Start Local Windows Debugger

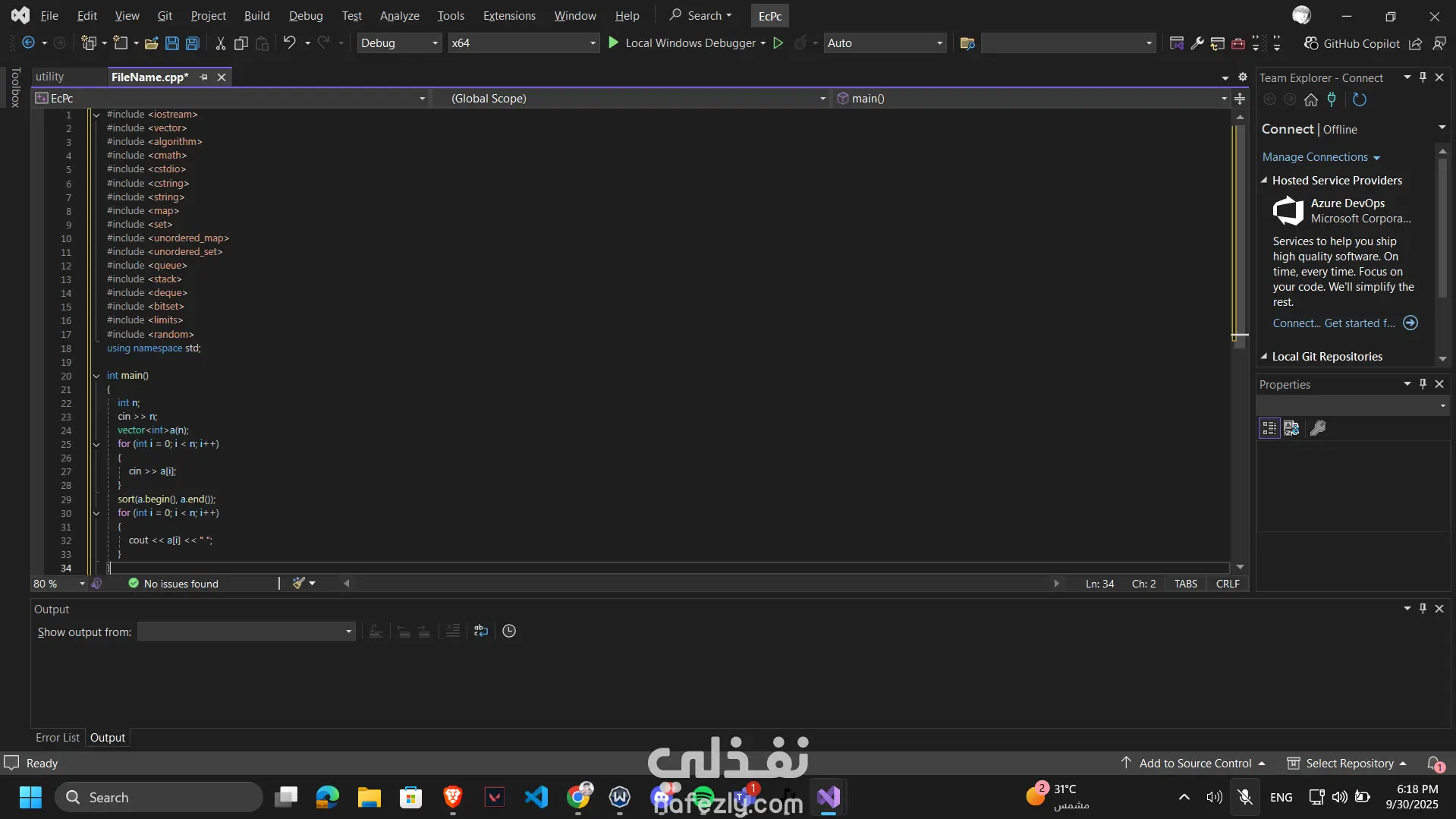[x=687, y=43]
